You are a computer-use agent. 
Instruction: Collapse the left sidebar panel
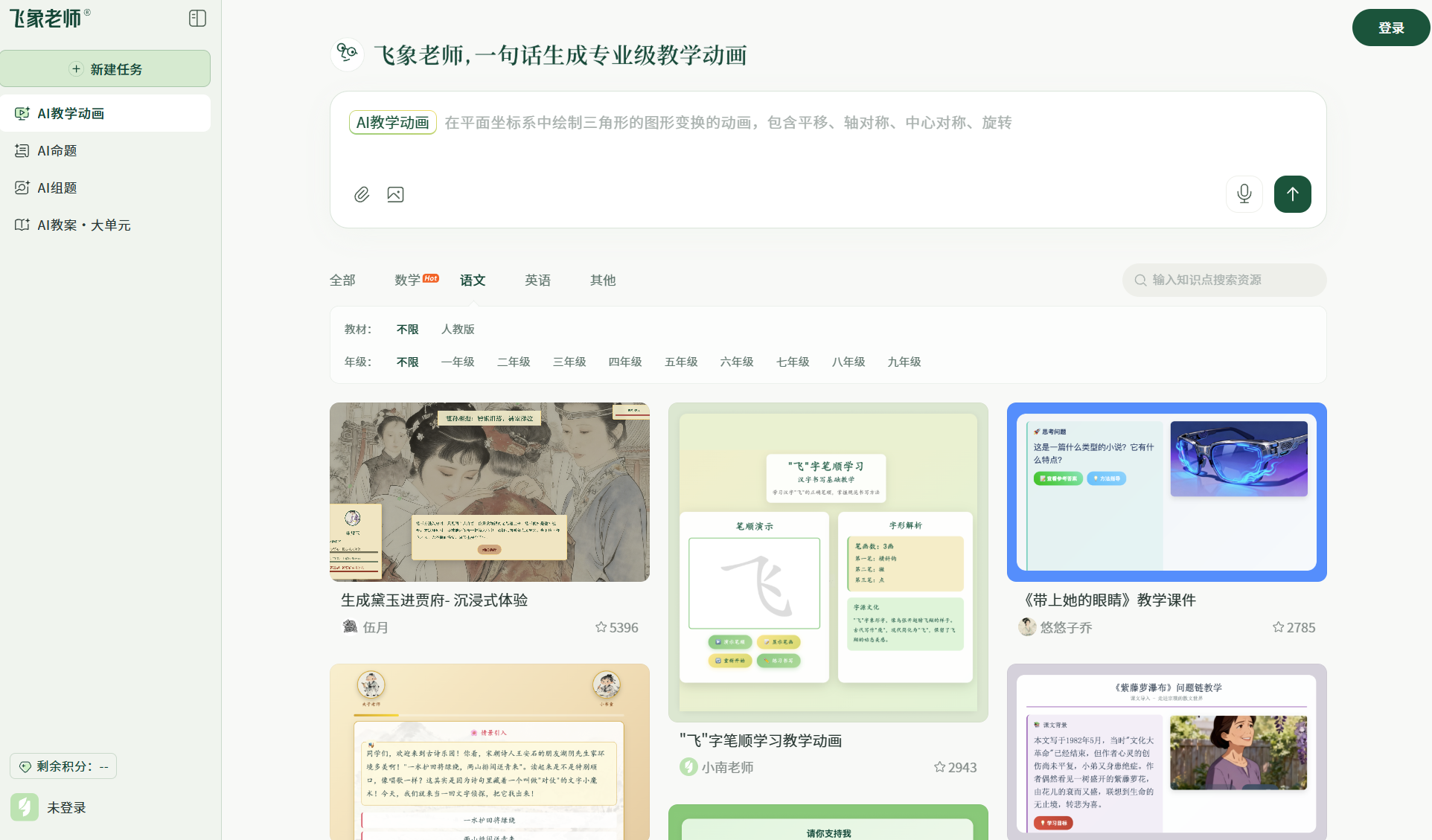coord(196,17)
